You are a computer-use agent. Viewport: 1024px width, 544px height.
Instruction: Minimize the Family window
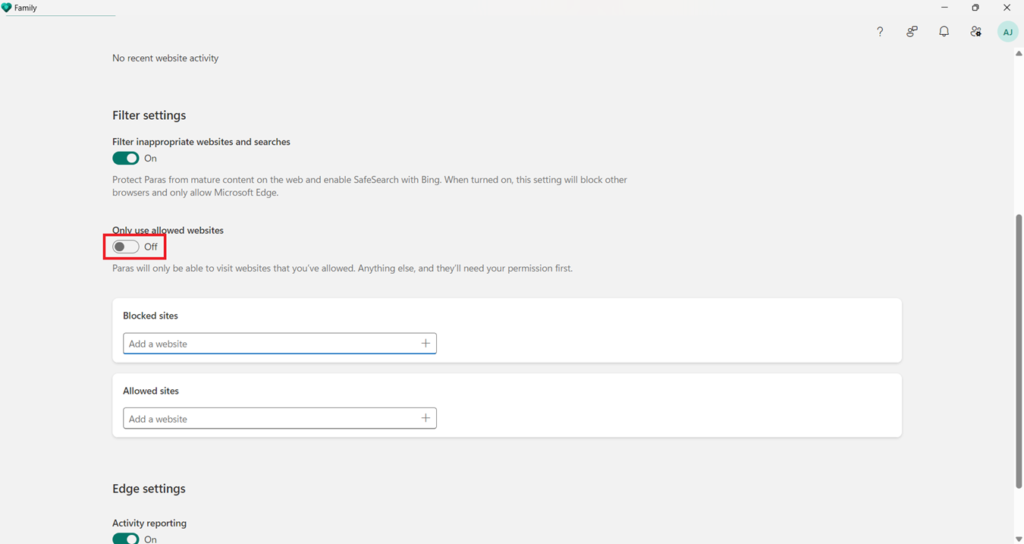point(944,8)
